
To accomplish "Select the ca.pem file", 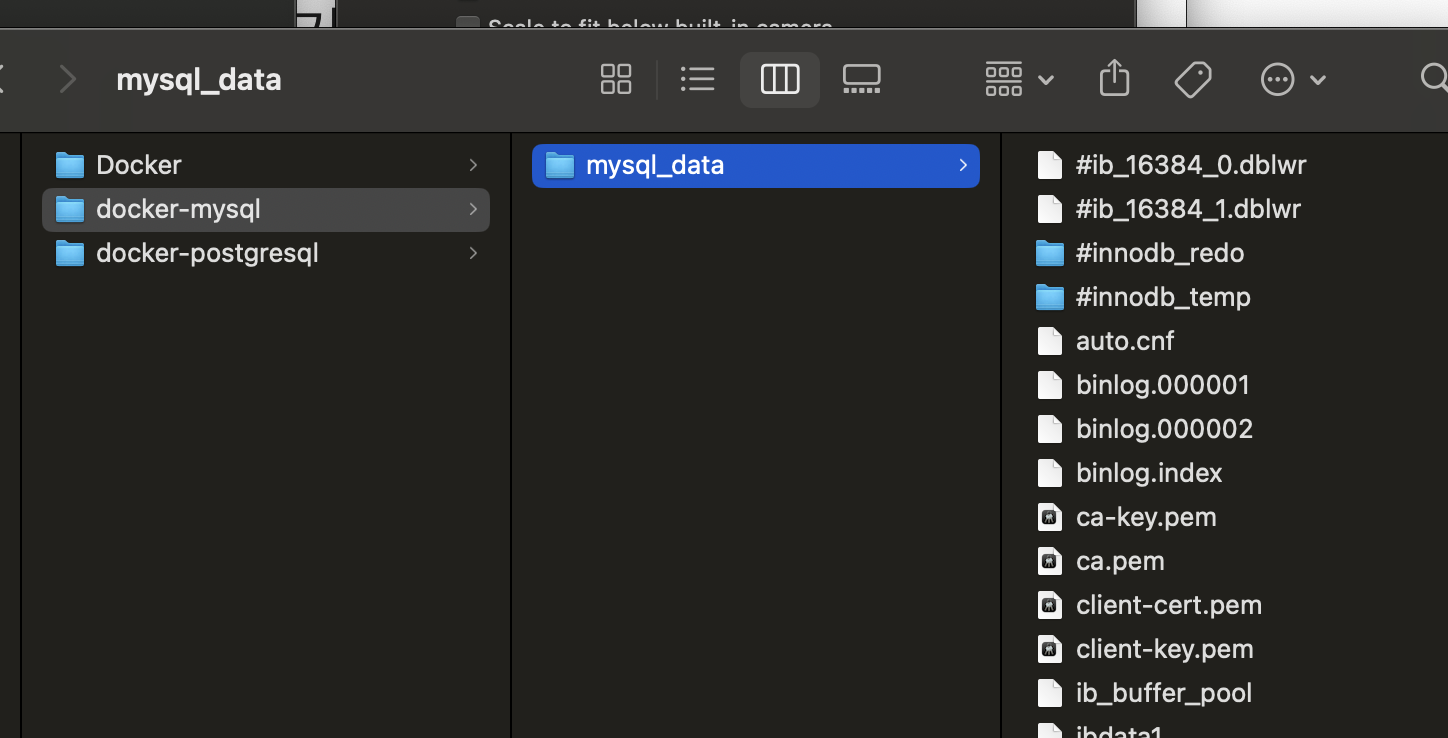I will click(1120, 561).
